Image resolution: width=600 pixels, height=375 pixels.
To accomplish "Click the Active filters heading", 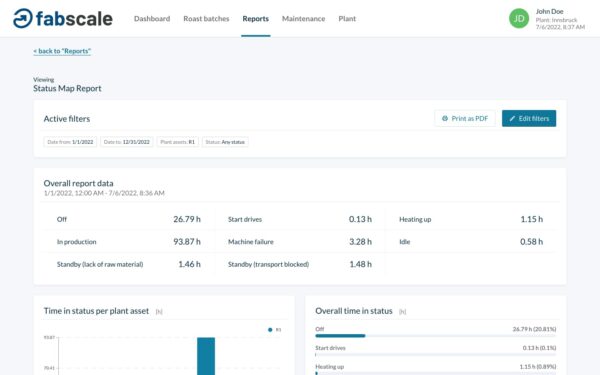I will pyautogui.click(x=67, y=119).
